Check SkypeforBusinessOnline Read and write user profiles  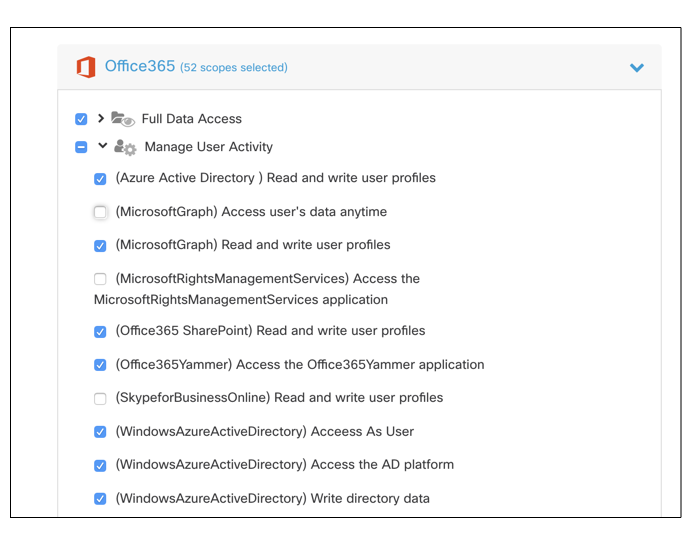coord(100,399)
